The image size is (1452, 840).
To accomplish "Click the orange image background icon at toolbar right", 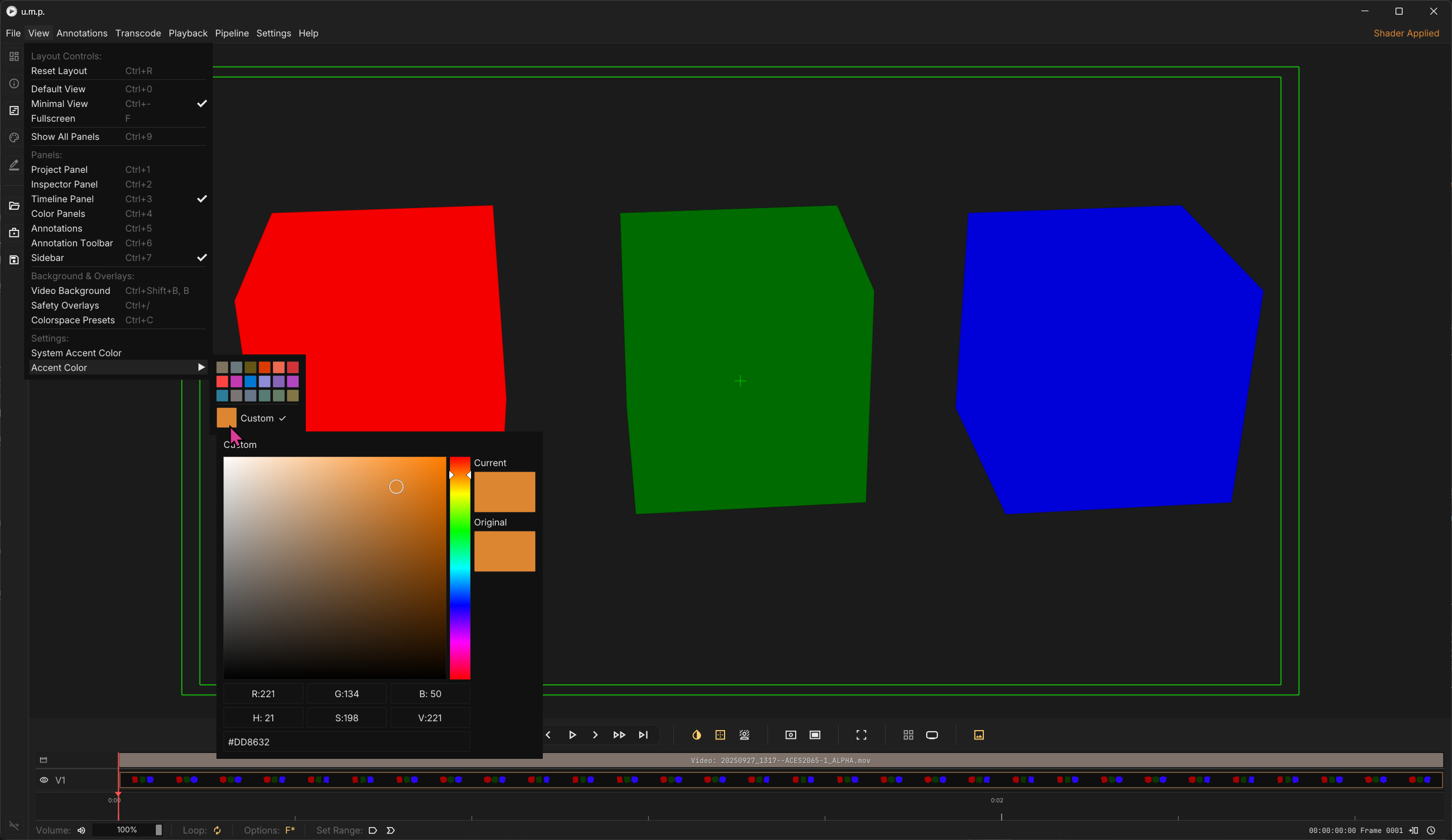I will tap(978, 735).
